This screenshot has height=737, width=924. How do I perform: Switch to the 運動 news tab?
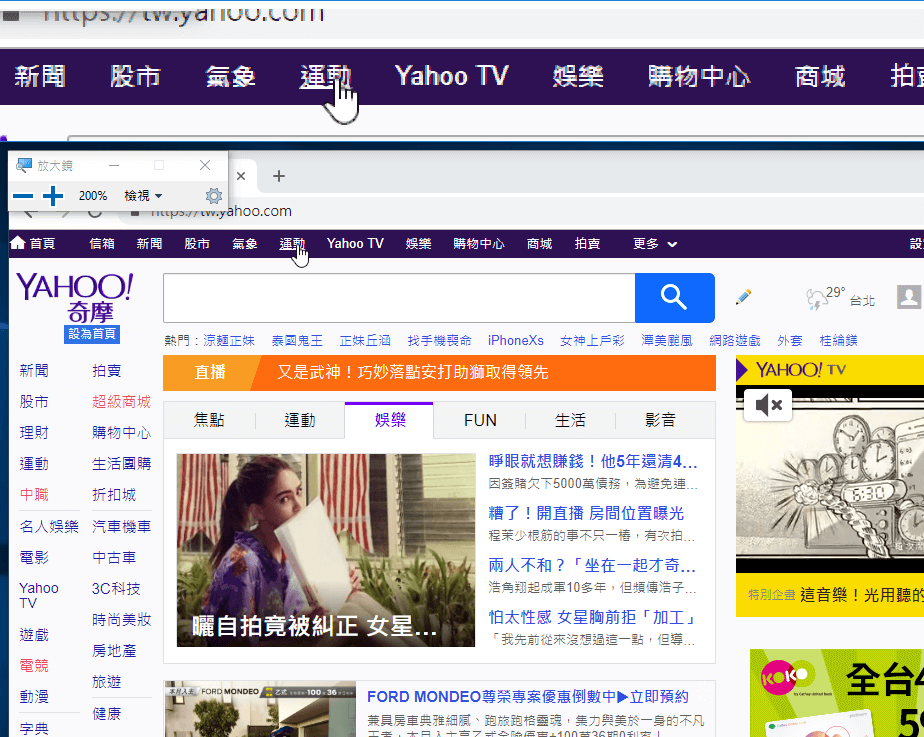pyautogui.click(x=300, y=420)
